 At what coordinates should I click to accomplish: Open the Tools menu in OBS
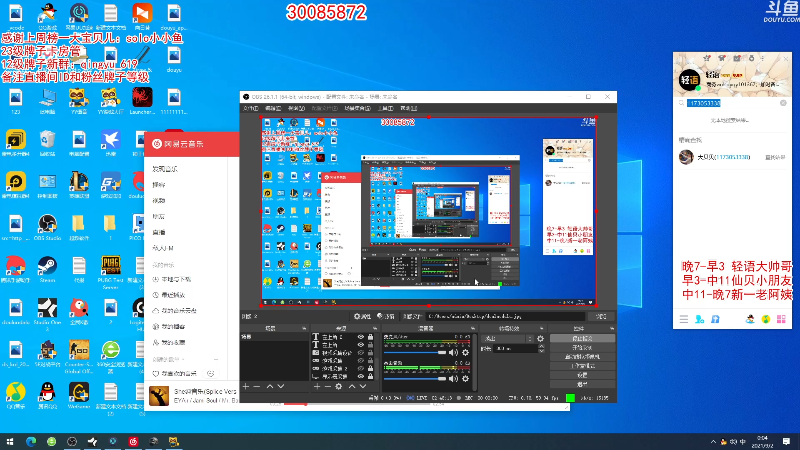(x=385, y=108)
